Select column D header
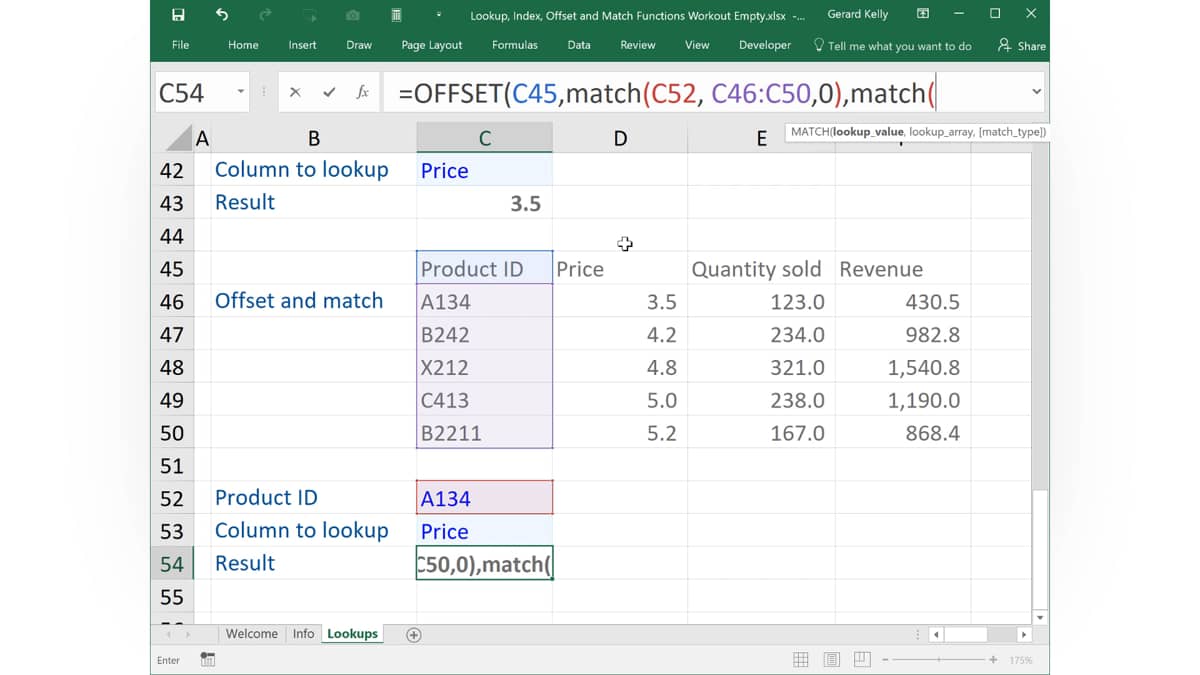The image size is (1200, 675). [620, 138]
